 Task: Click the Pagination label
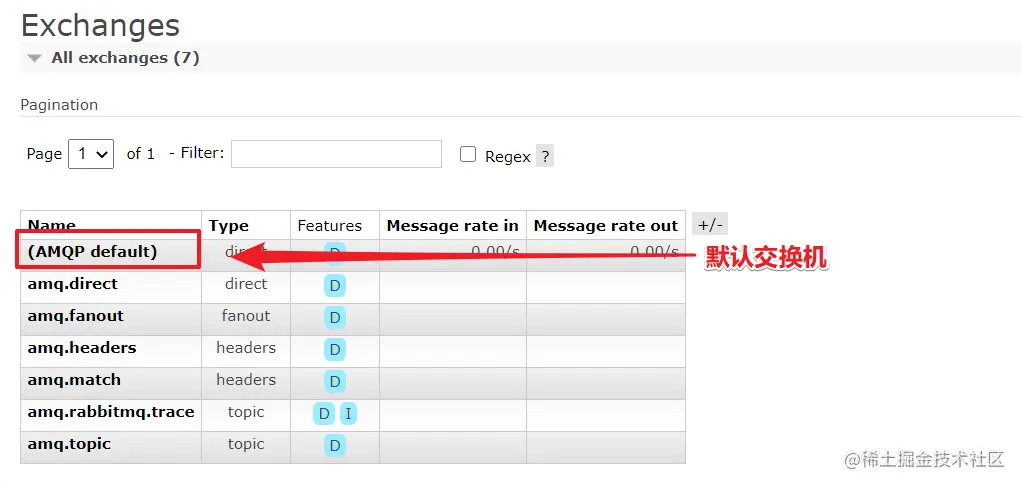[x=59, y=105]
